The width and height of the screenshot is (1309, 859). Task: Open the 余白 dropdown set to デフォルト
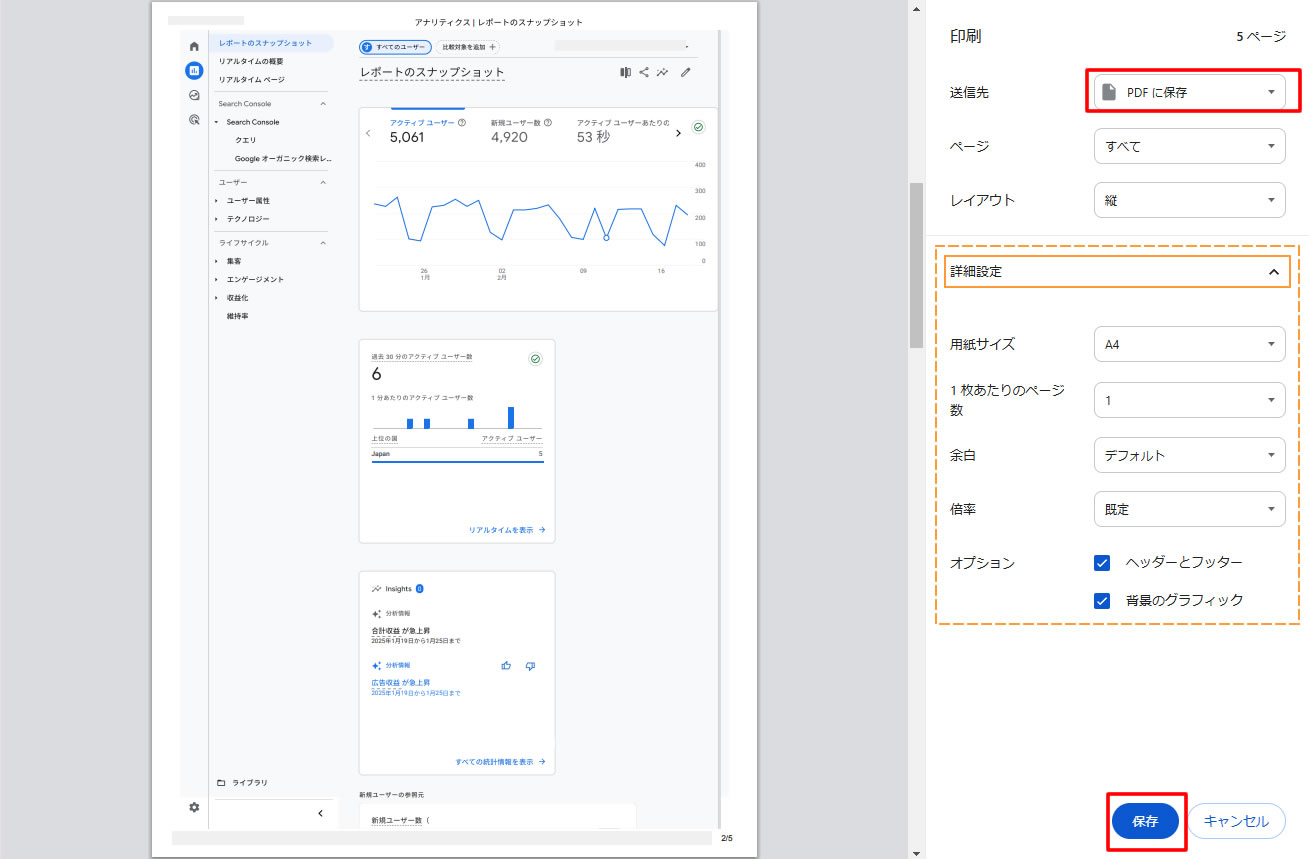point(1190,455)
